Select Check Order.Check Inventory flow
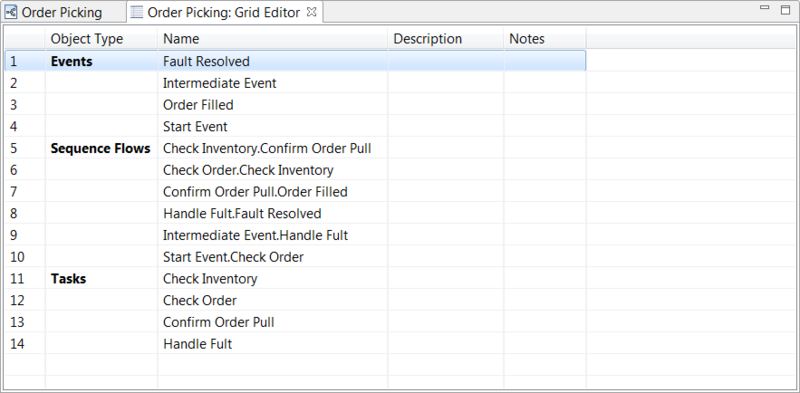 point(272,170)
